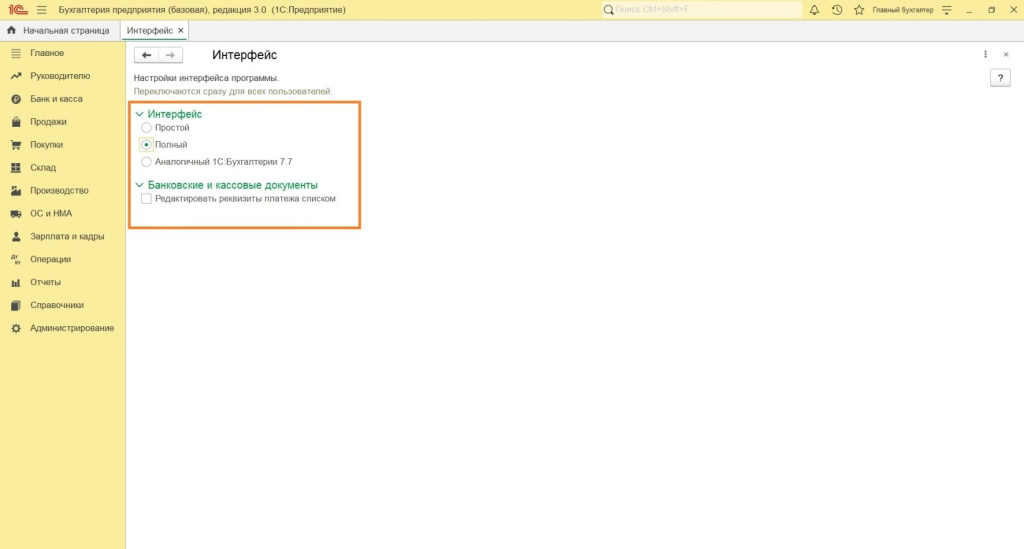Open the main hamburger menu icon
This screenshot has width=1024, height=549.
coord(41,9)
